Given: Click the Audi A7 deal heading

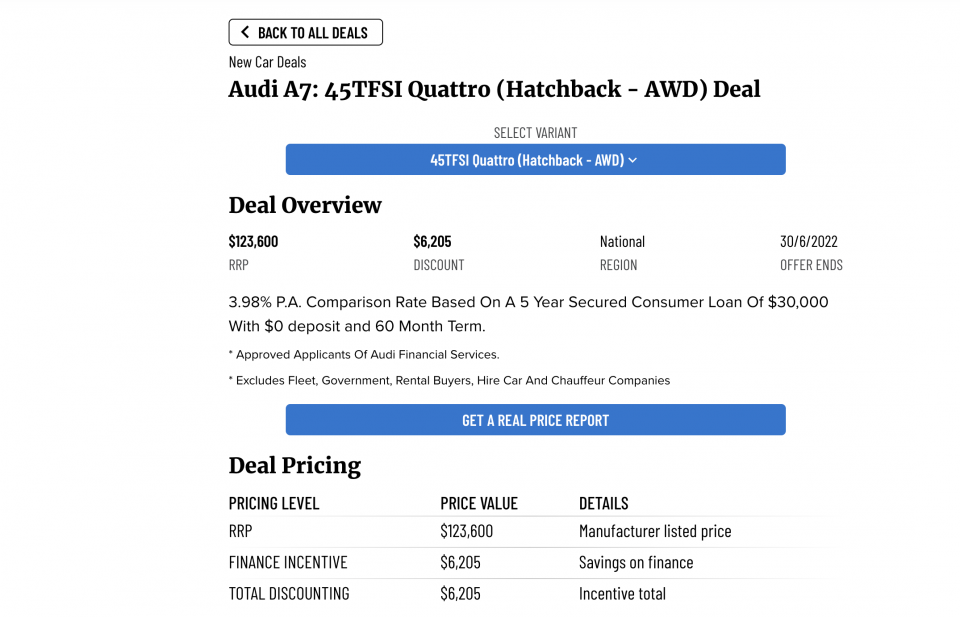Looking at the screenshot, I should pos(495,89).
